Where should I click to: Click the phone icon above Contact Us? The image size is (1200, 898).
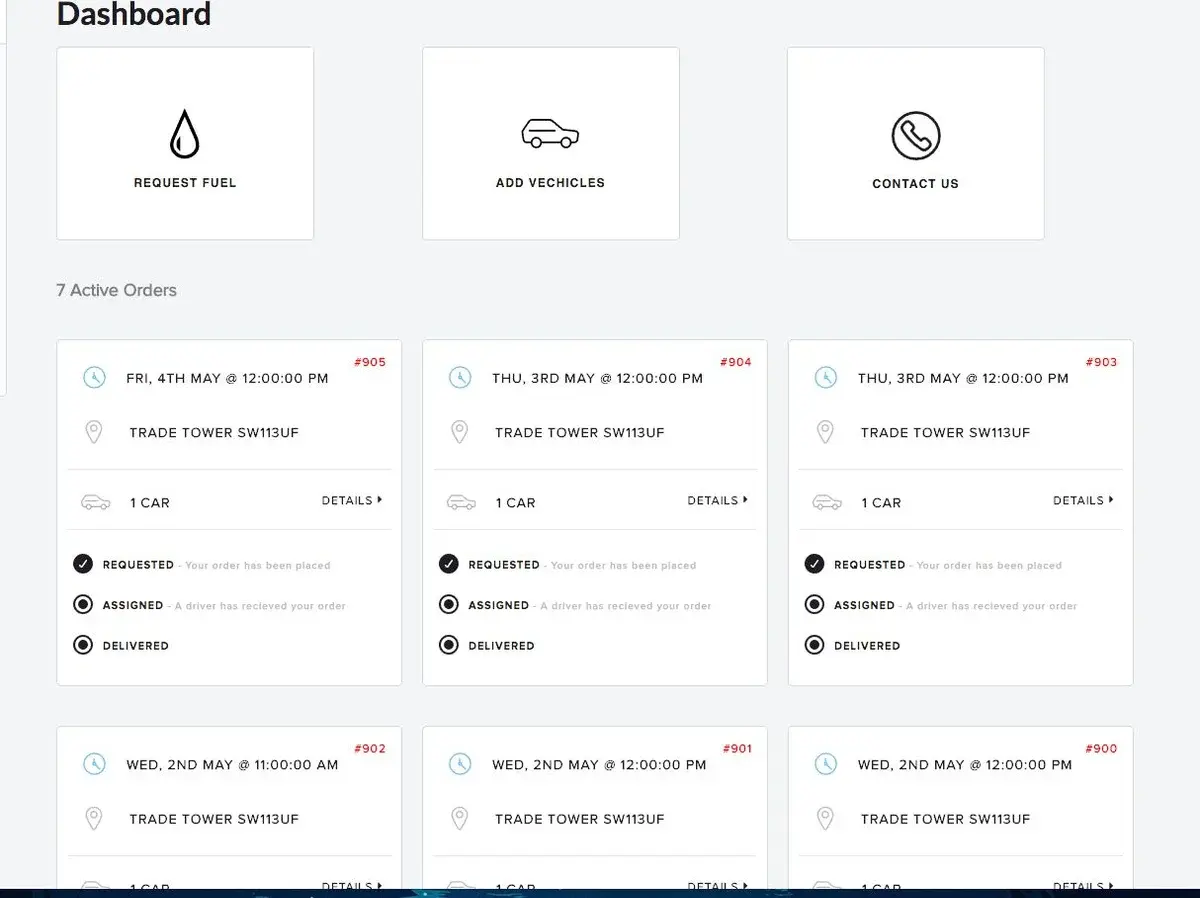(915, 133)
